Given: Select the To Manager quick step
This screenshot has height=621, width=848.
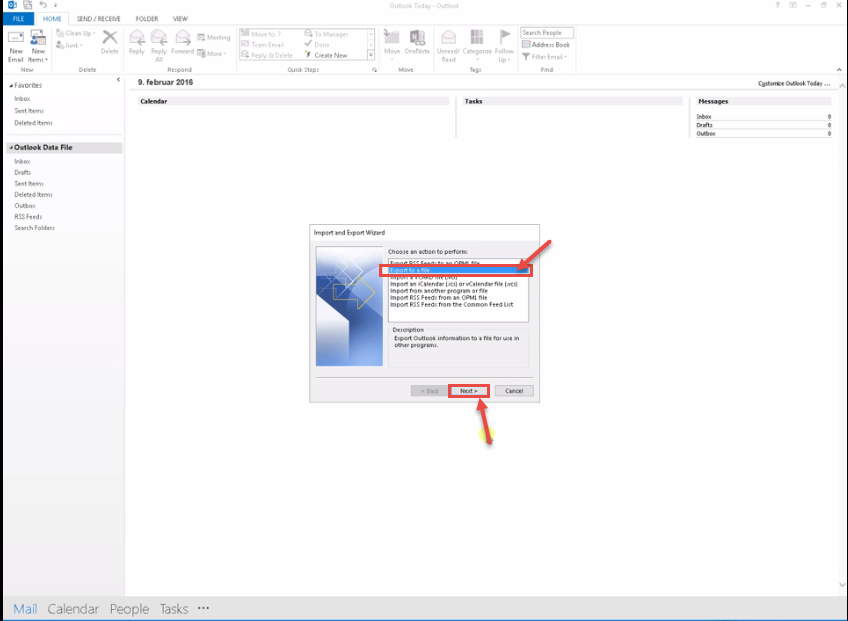Looking at the screenshot, I should [x=326, y=34].
